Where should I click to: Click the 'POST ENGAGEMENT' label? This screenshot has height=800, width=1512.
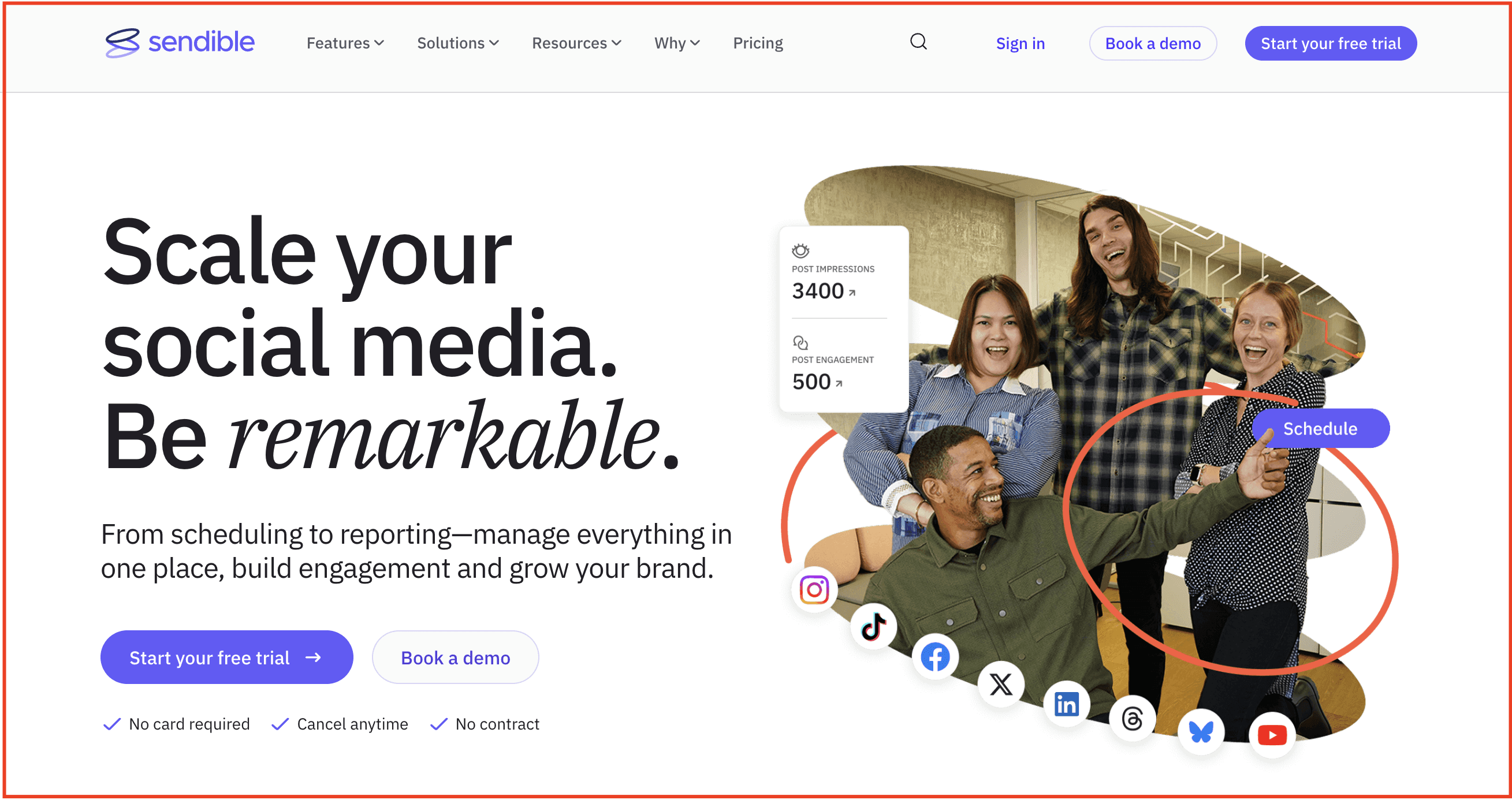[833, 360]
